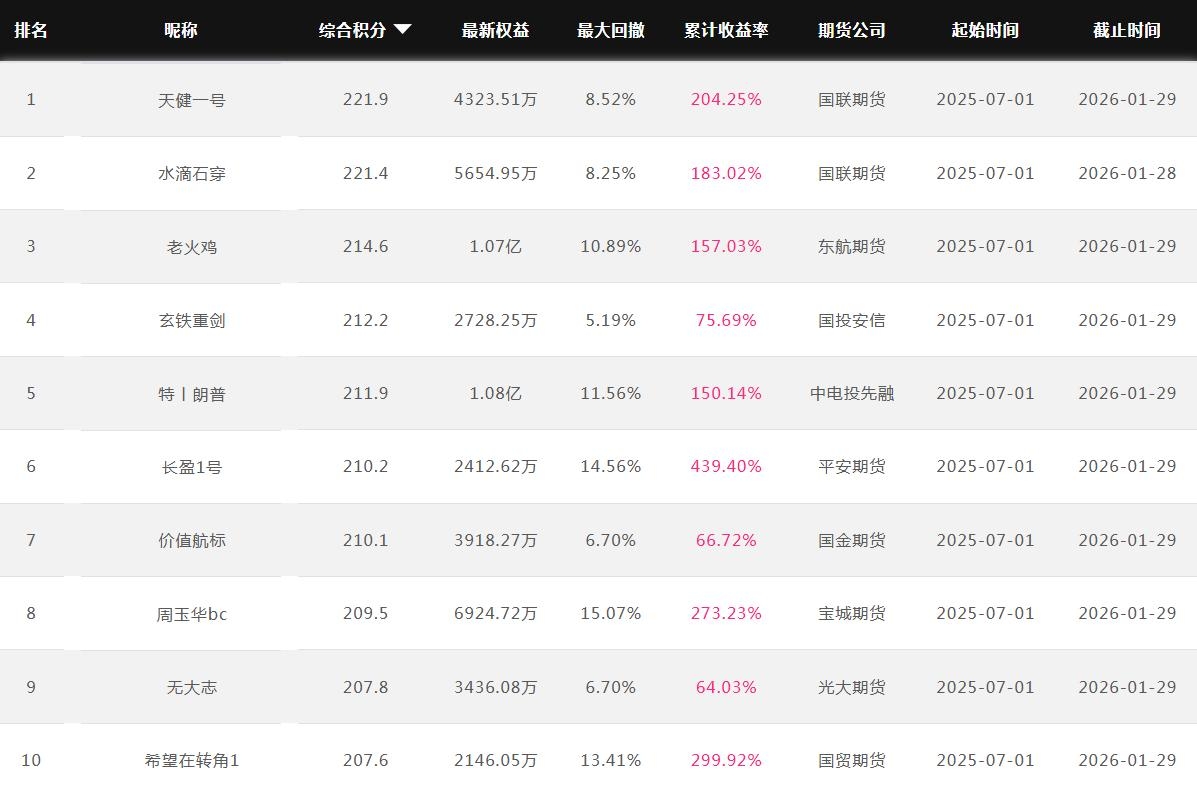Image resolution: width=1197 pixels, height=790 pixels.
Task: Click on nickname 价值航标
Action: coord(191,540)
